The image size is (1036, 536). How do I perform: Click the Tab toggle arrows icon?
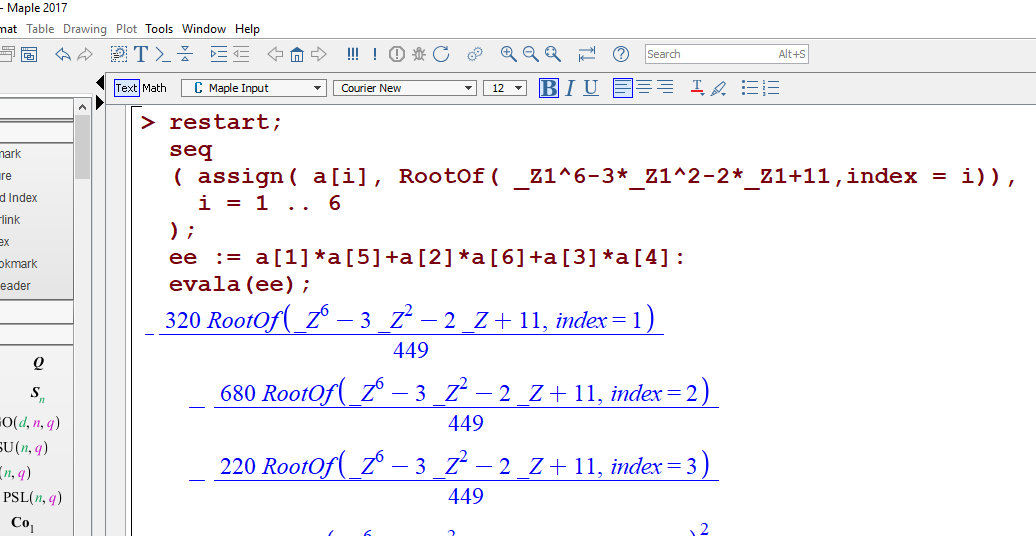(587, 54)
